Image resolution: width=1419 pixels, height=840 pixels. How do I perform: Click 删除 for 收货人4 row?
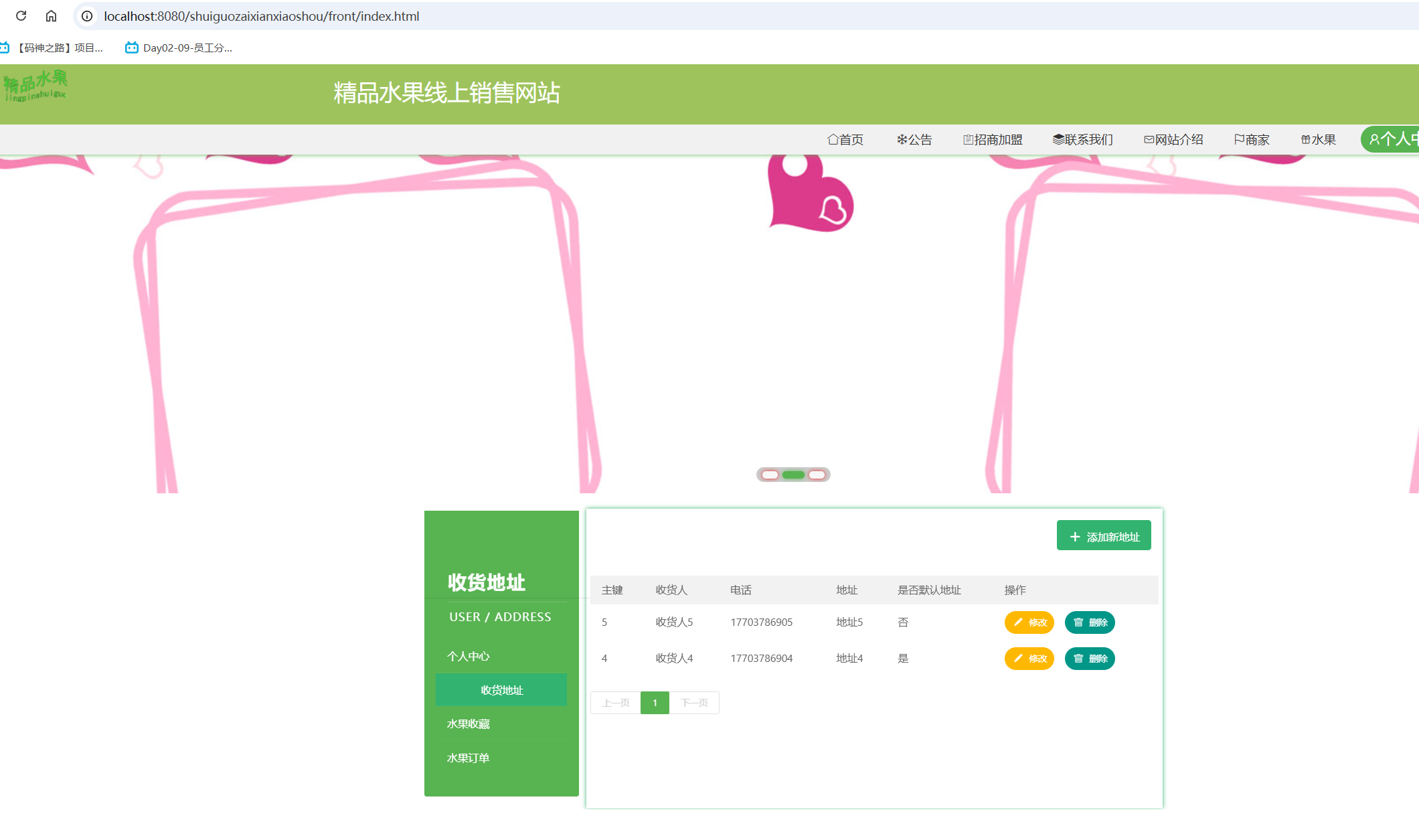(x=1090, y=659)
